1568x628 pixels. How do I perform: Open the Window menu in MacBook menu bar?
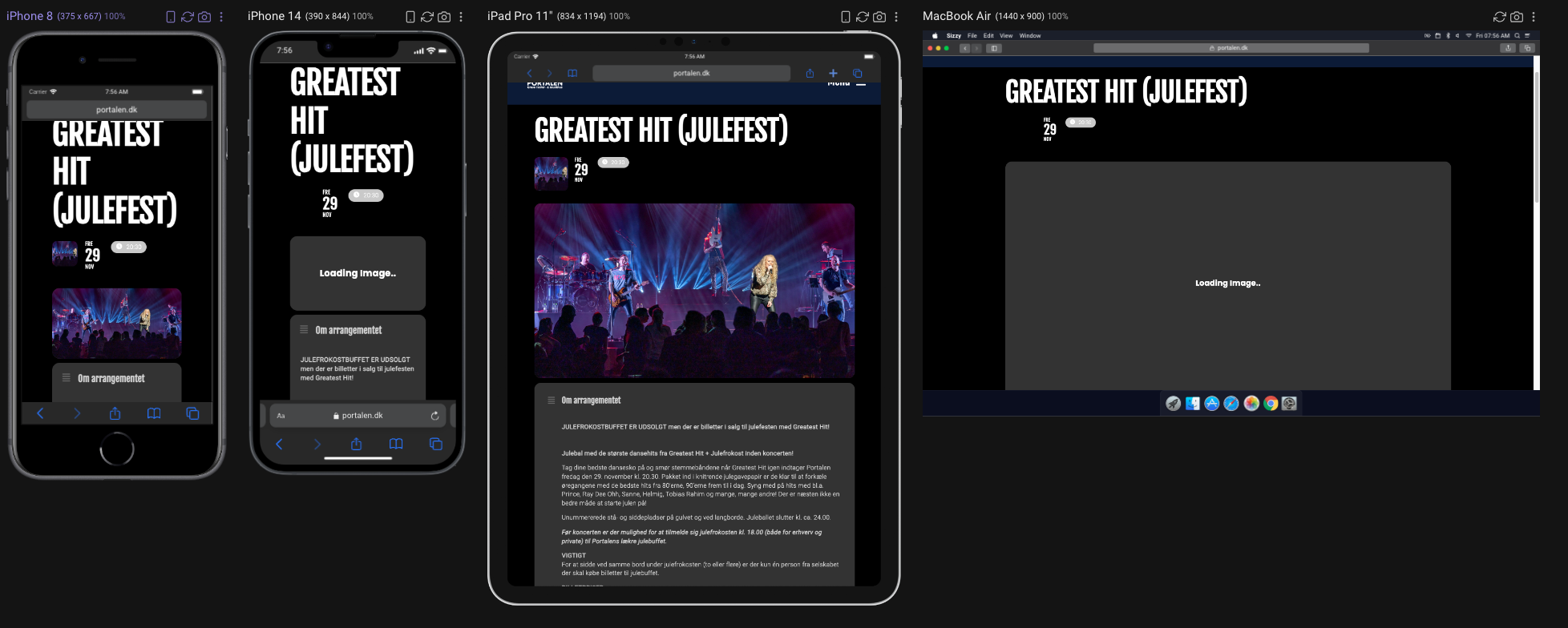coord(1030,36)
